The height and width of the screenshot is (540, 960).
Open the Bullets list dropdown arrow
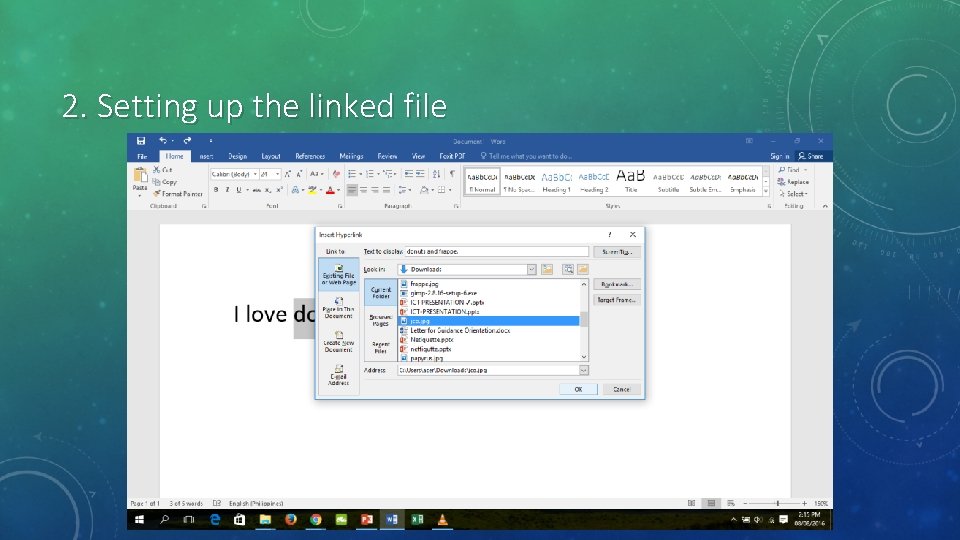360,174
